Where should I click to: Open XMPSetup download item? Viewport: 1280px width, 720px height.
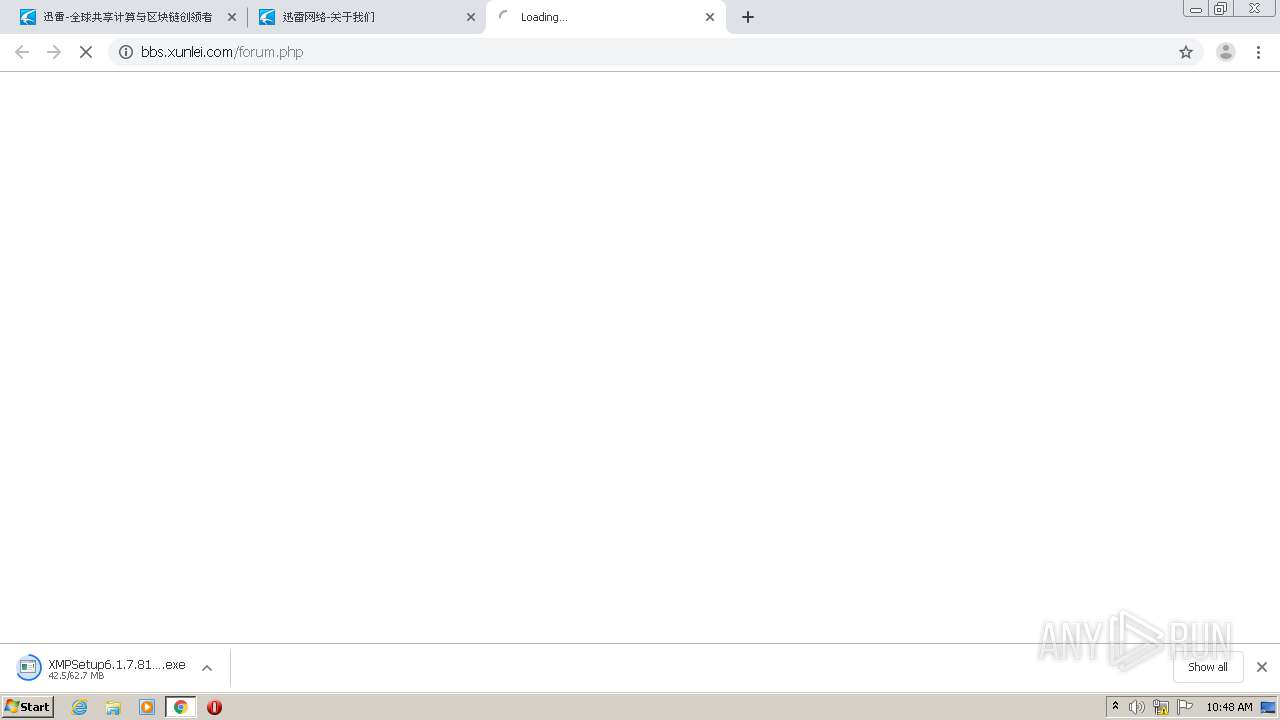[102, 668]
